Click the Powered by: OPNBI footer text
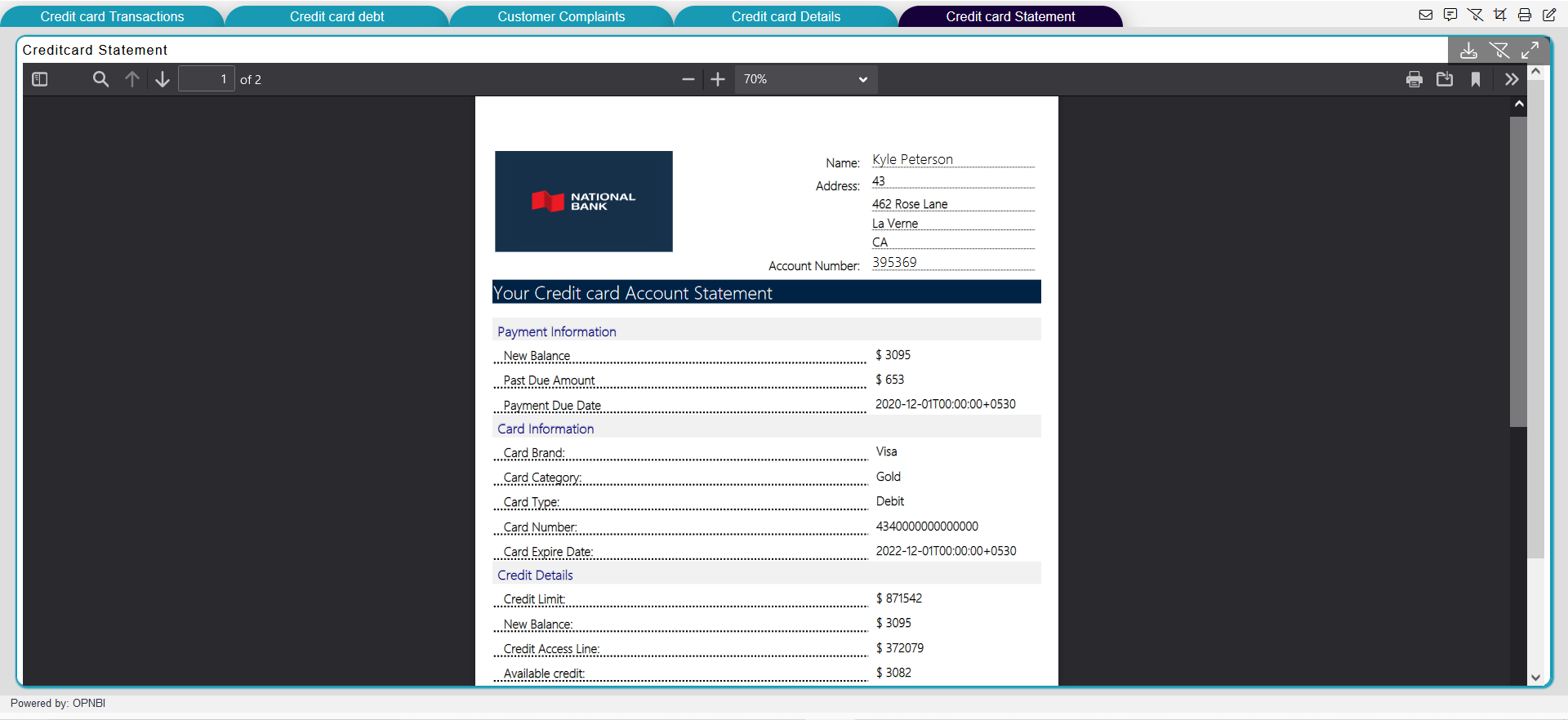This screenshot has width=1568, height=720. click(x=58, y=703)
